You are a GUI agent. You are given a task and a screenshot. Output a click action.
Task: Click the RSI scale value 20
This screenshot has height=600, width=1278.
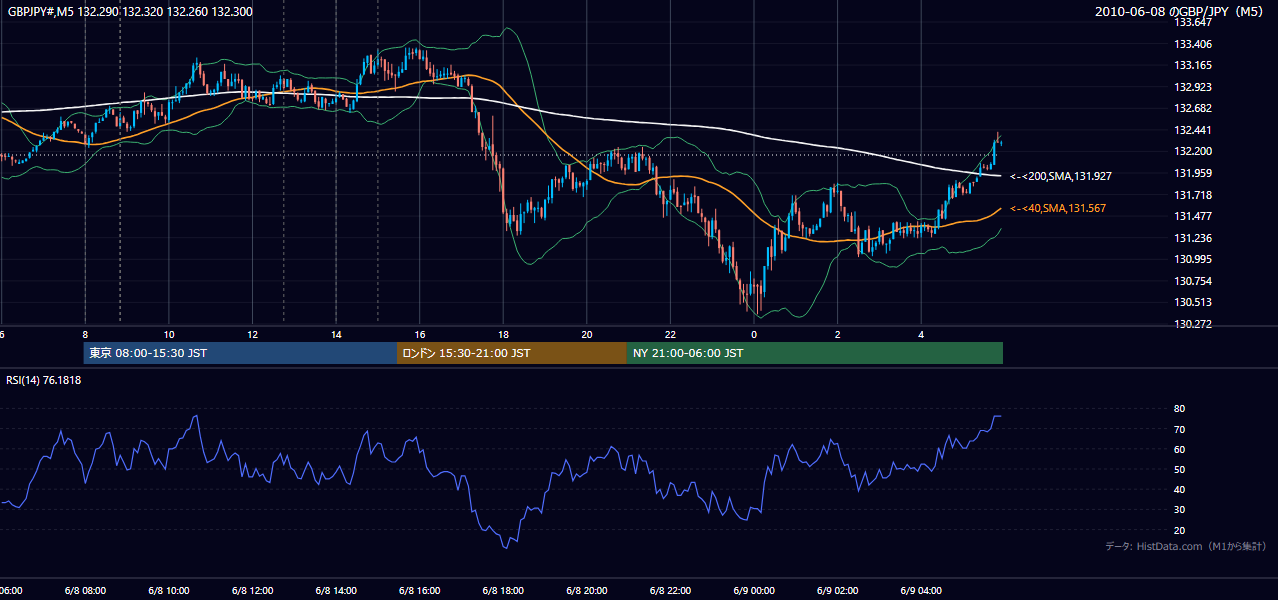1180,530
